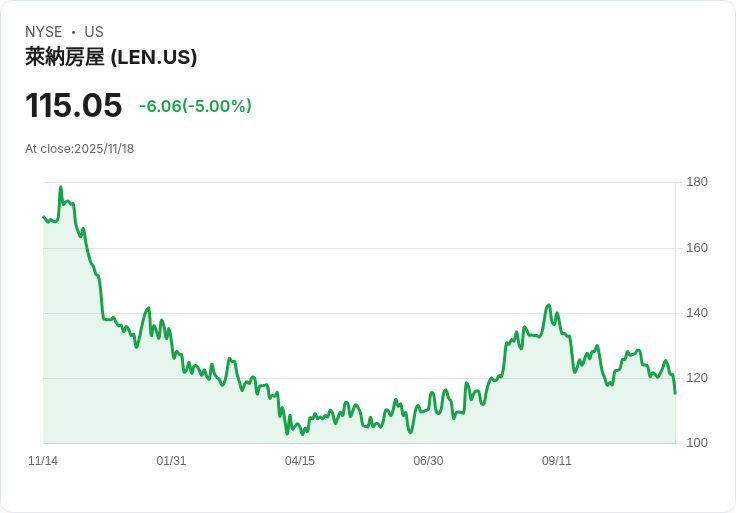Click the 06/30 date axis label
The width and height of the screenshot is (736, 513).
pos(428,461)
